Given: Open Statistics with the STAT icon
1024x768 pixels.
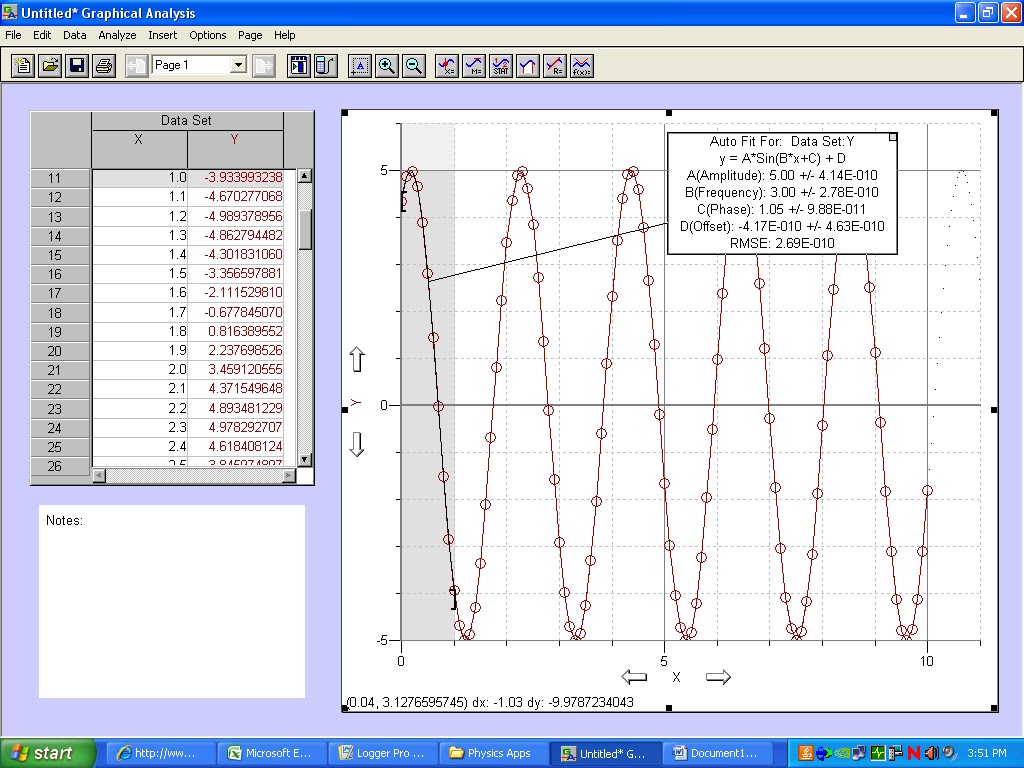Looking at the screenshot, I should click(502, 66).
